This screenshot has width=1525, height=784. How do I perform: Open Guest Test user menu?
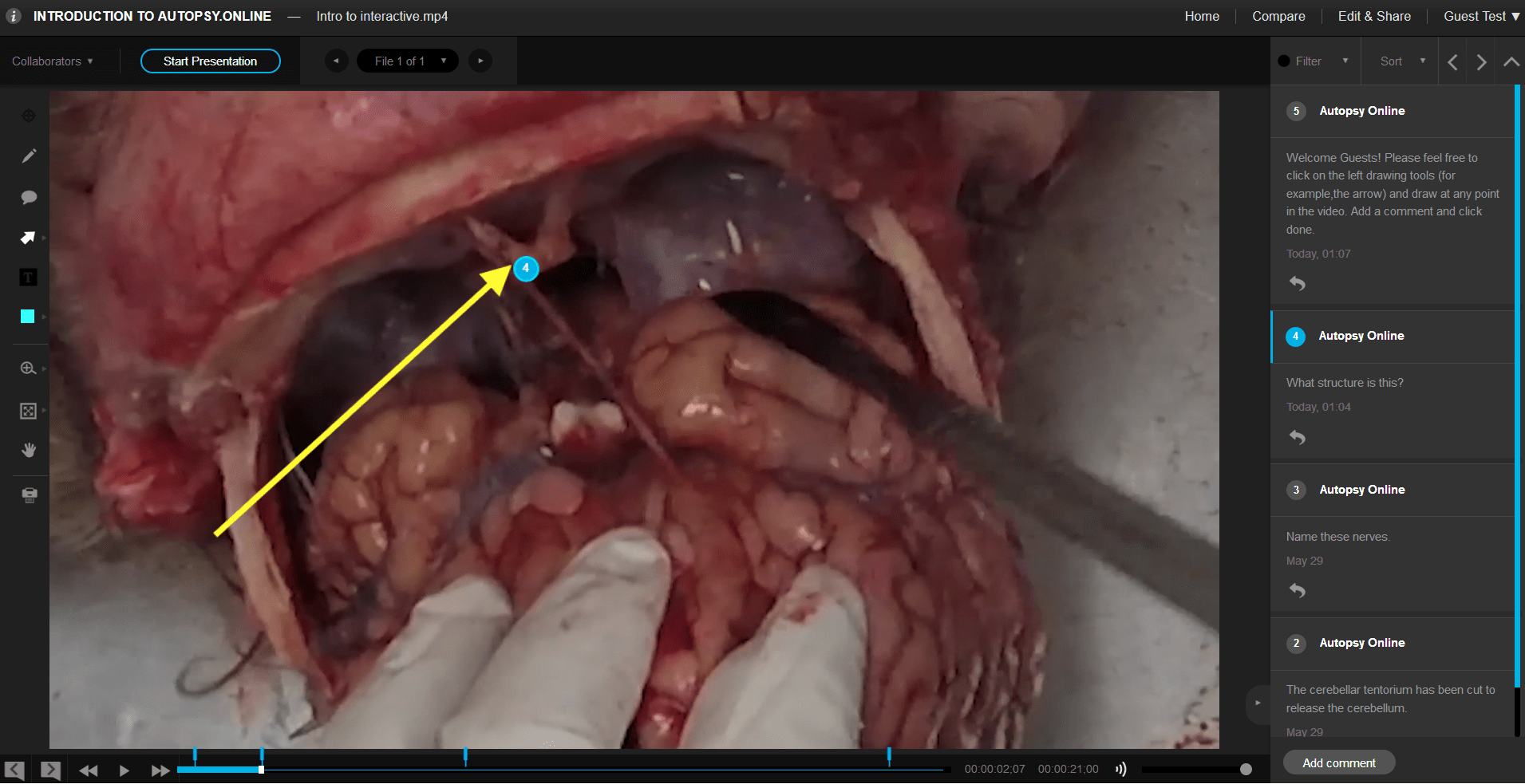click(1481, 16)
